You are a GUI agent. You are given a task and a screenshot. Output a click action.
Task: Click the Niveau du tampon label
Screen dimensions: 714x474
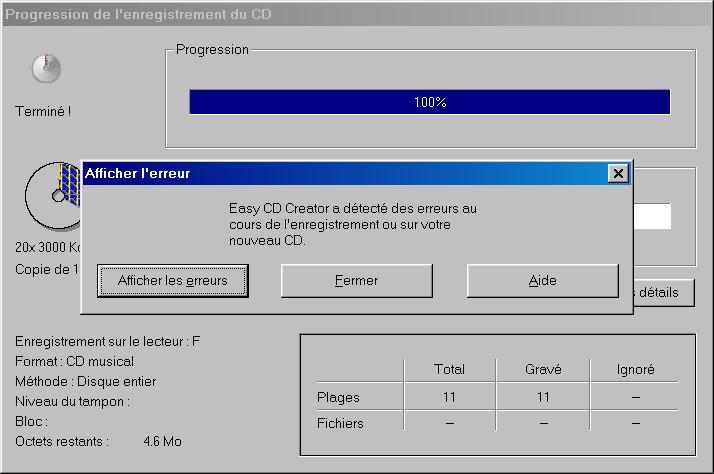pos(72,402)
